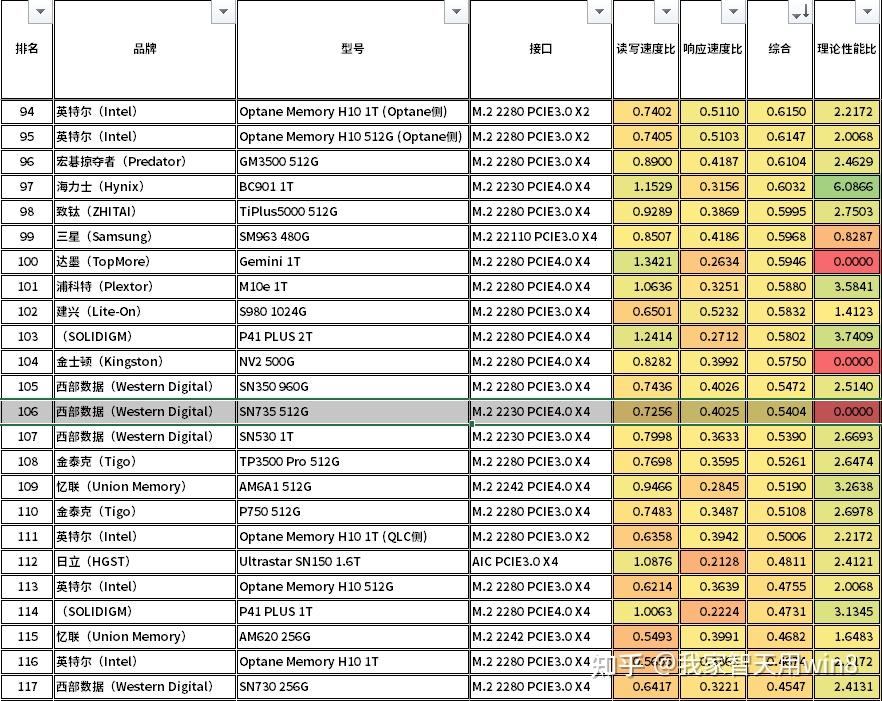This screenshot has height=701, width=882.
Task: Click cell S980 1024G
Action: [353, 311]
